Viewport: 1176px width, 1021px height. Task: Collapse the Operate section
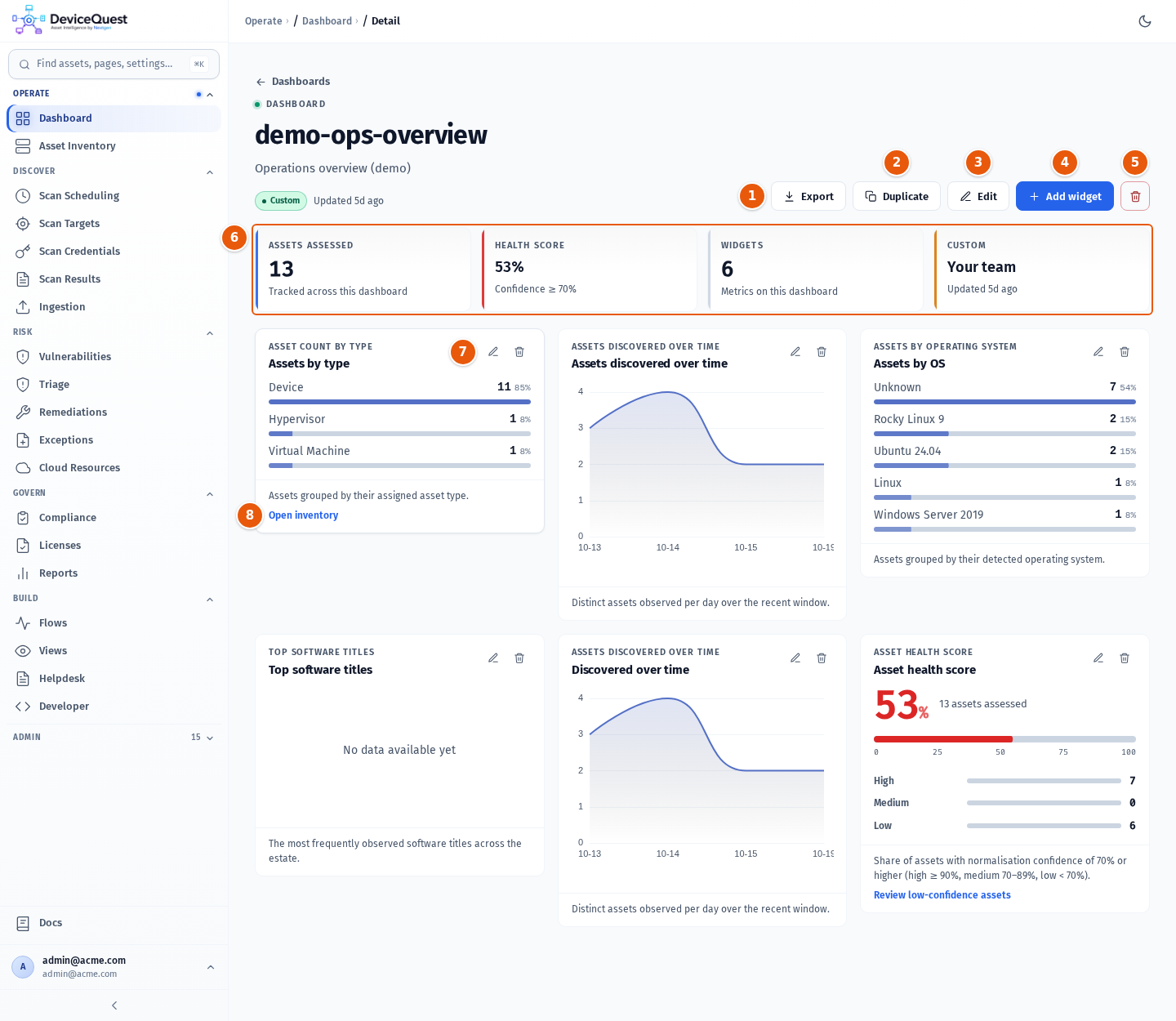[x=210, y=95]
